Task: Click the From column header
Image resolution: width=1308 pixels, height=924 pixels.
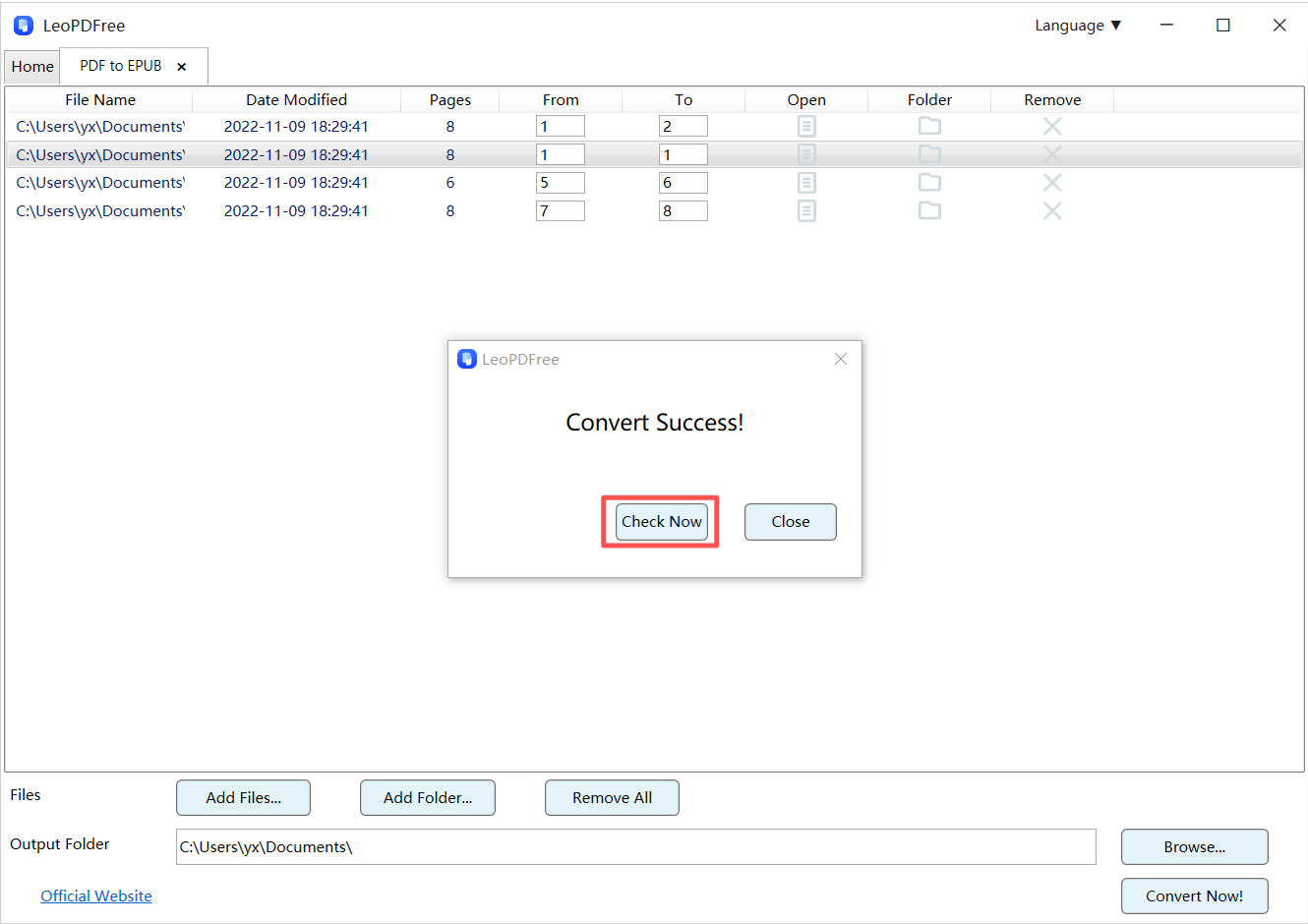Action: [561, 100]
